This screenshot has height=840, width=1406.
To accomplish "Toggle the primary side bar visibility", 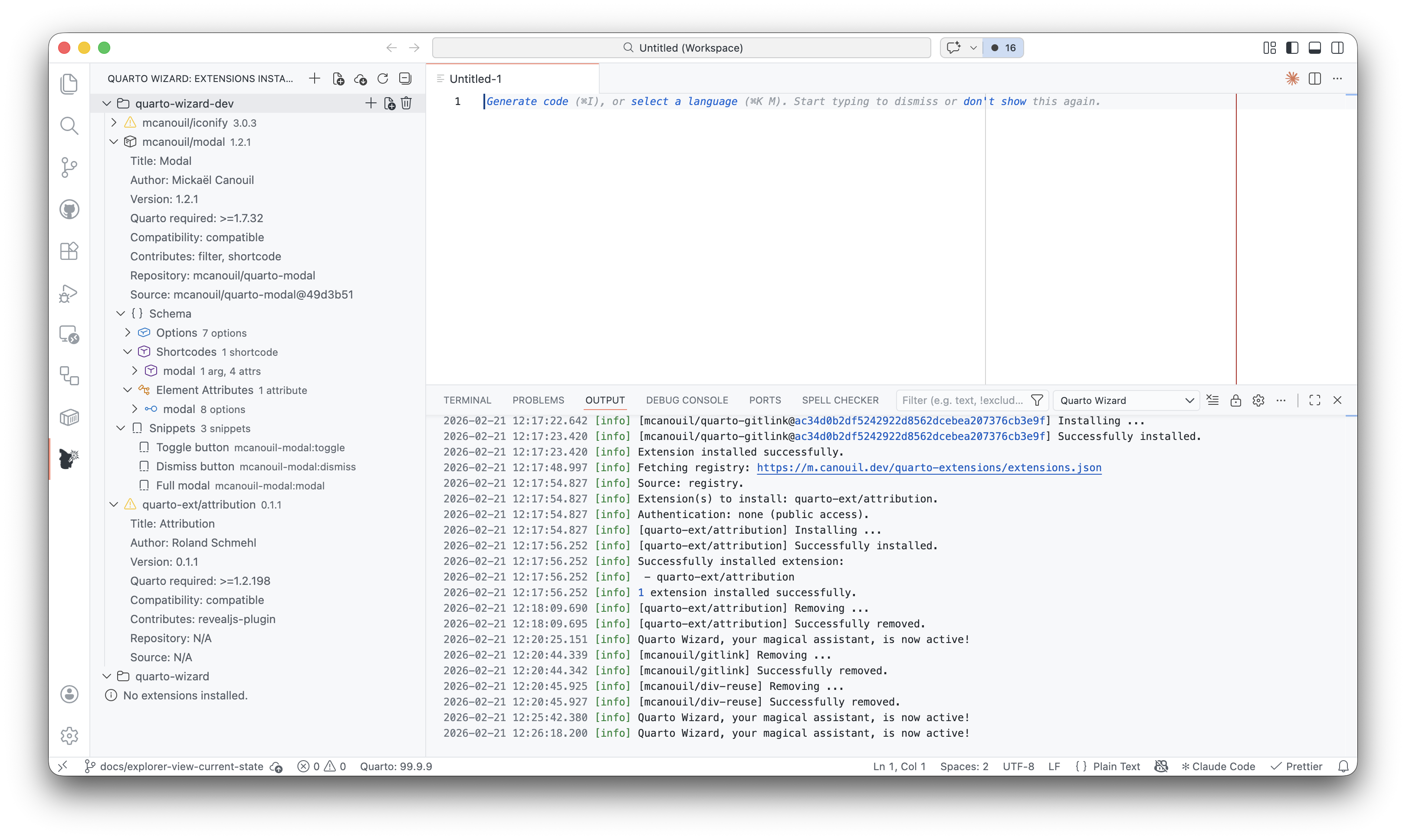I will [x=1292, y=48].
